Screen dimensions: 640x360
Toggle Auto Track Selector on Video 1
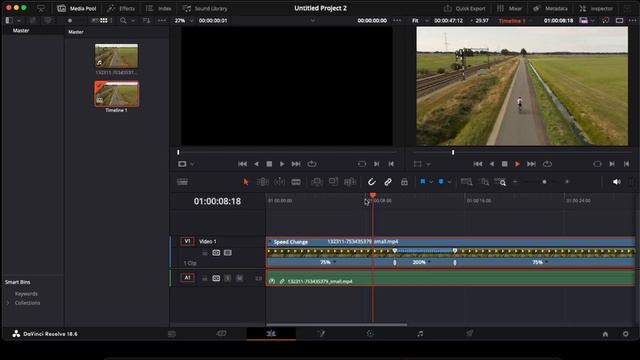tap(216, 253)
